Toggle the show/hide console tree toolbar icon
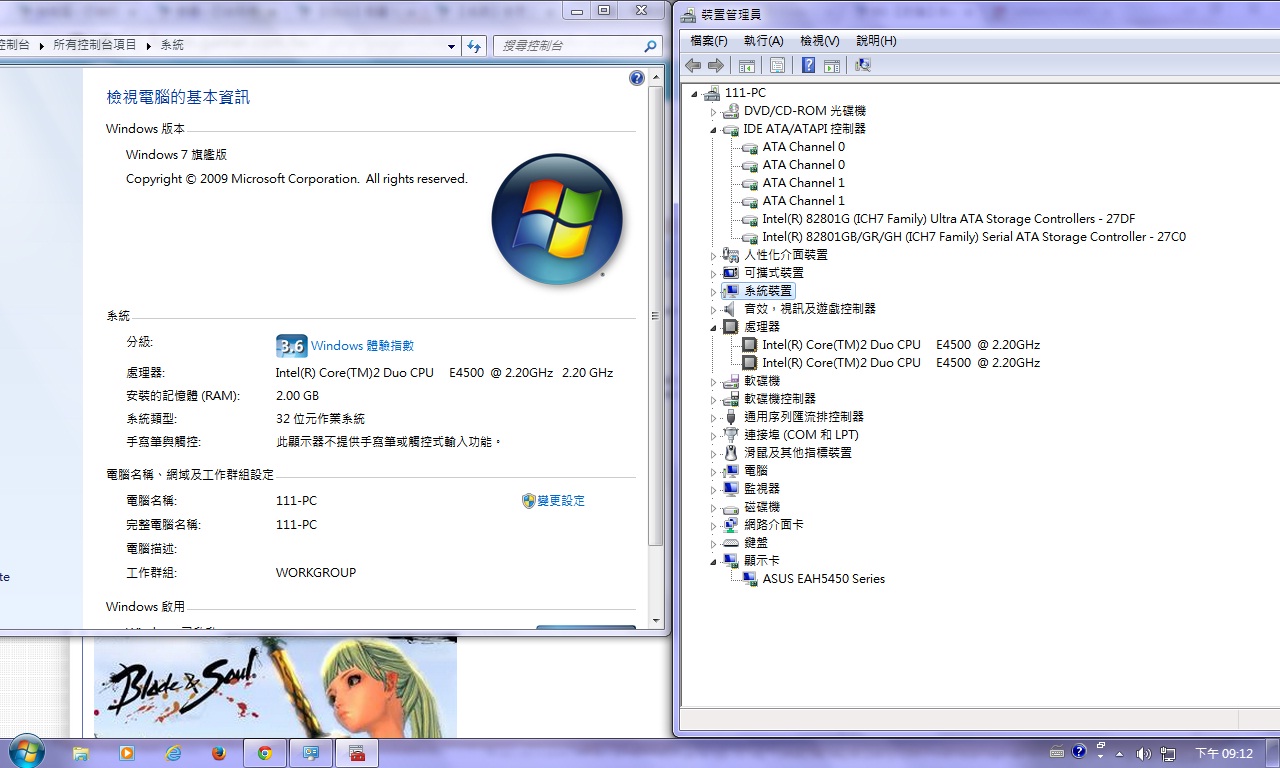This screenshot has height=768, width=1280. point(746,65)
